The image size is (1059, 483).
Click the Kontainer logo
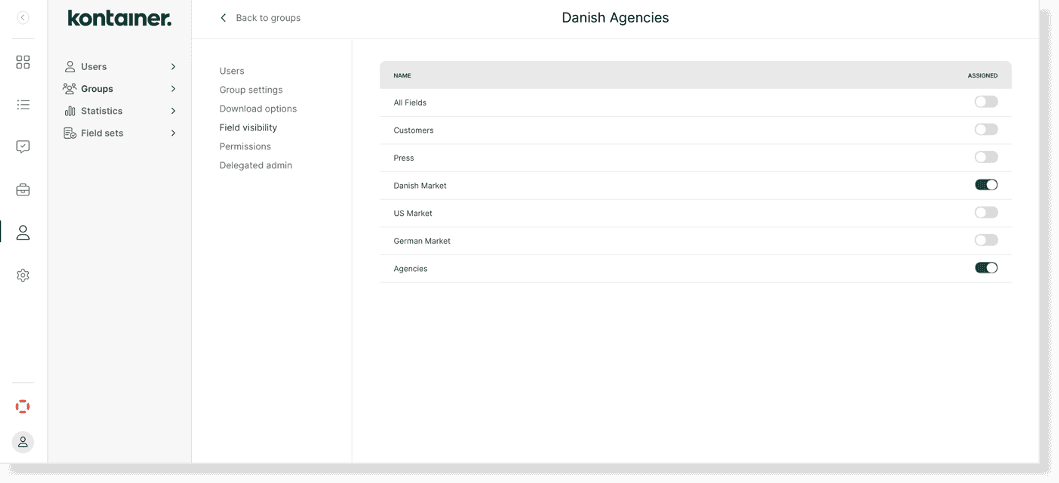click(x=119, y=18)
